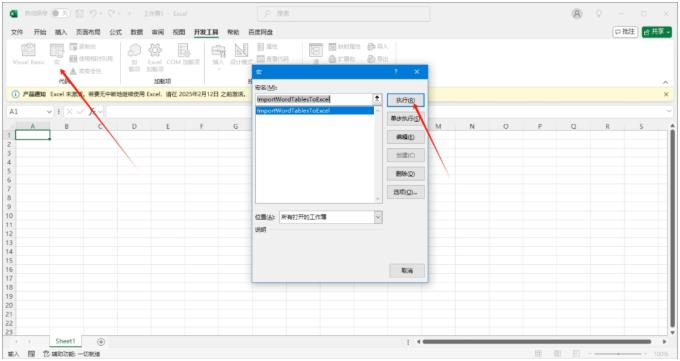Click the column D header
Viewport: 680px width, 361px height.
click(x=134, y=126)
